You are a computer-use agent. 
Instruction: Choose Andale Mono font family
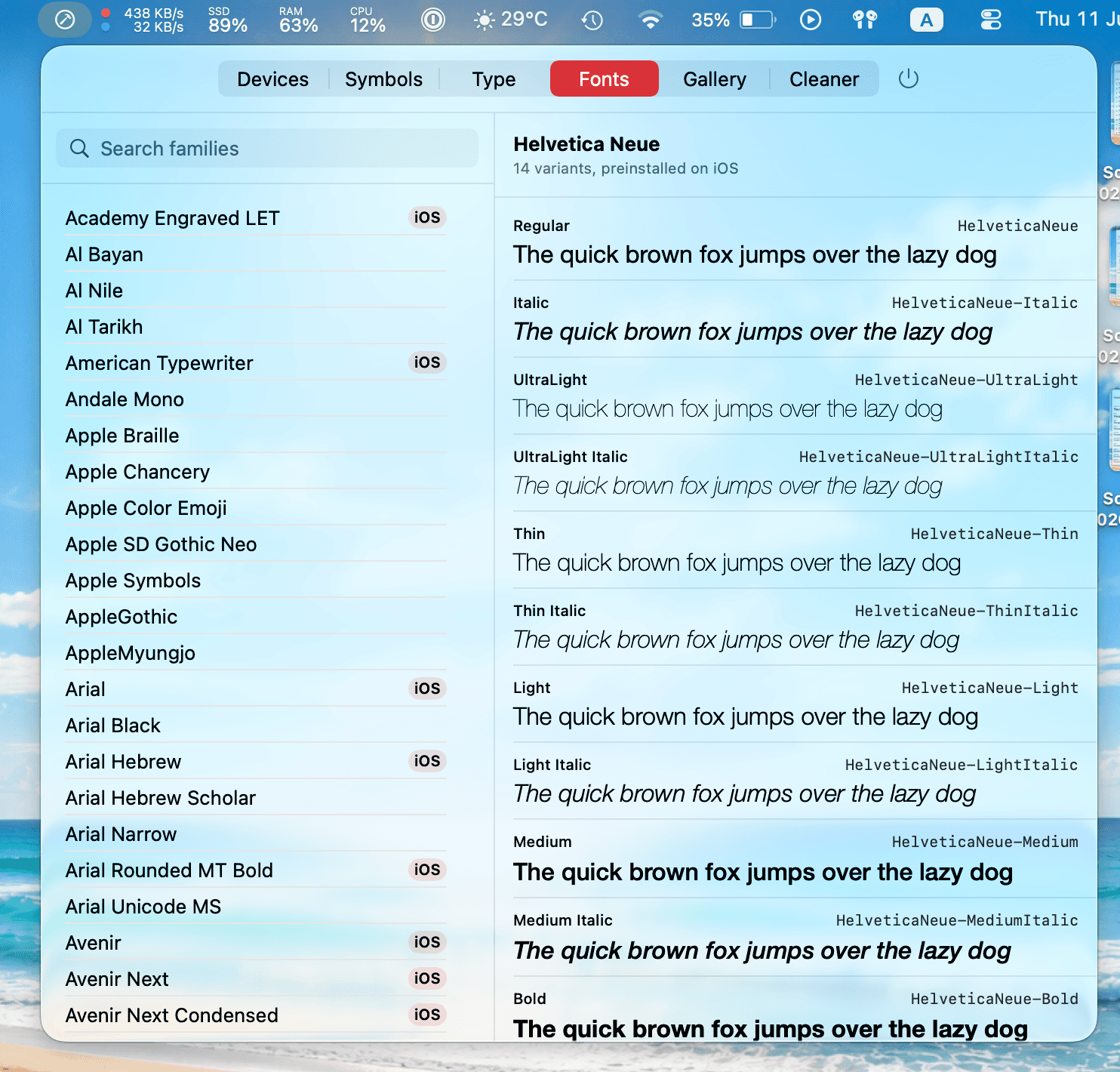click(256, 399)
